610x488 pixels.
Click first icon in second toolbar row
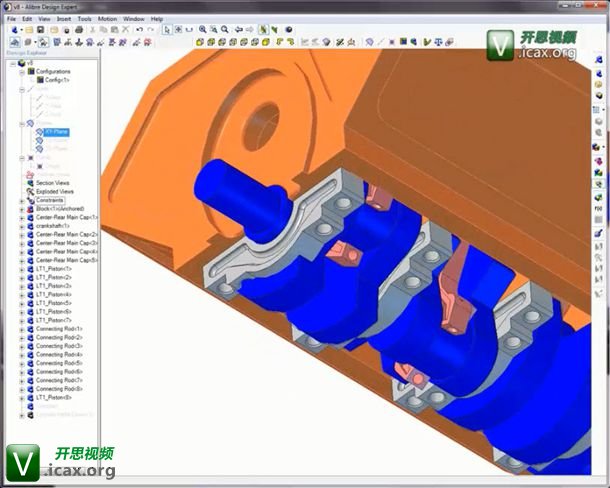15,42
